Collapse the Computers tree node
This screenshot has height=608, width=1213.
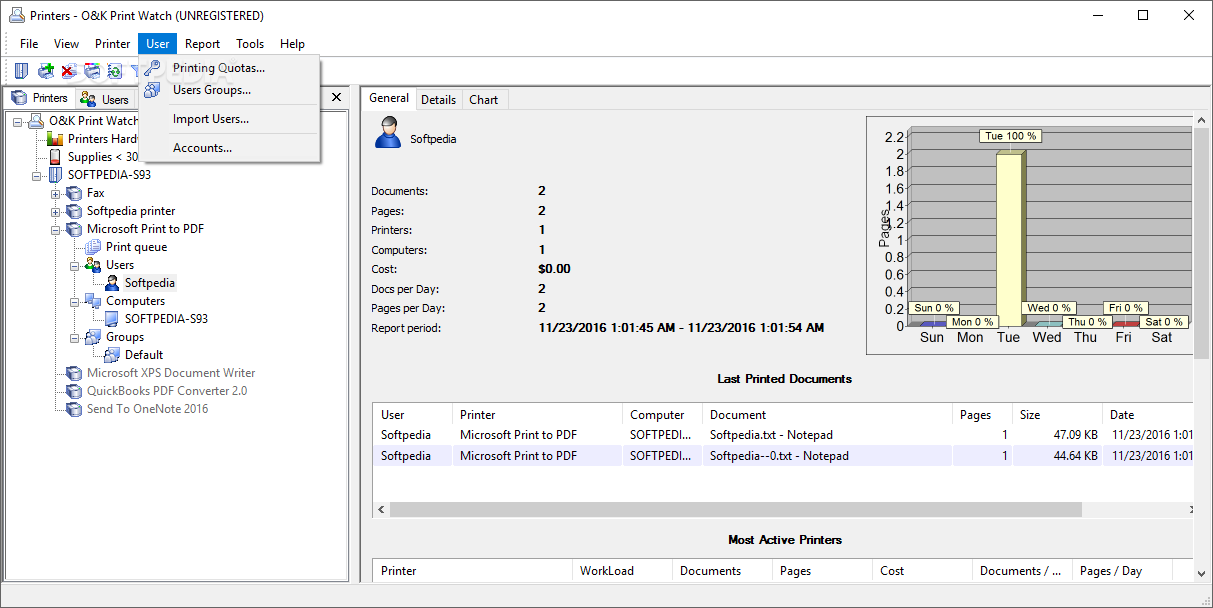(75, 301)
